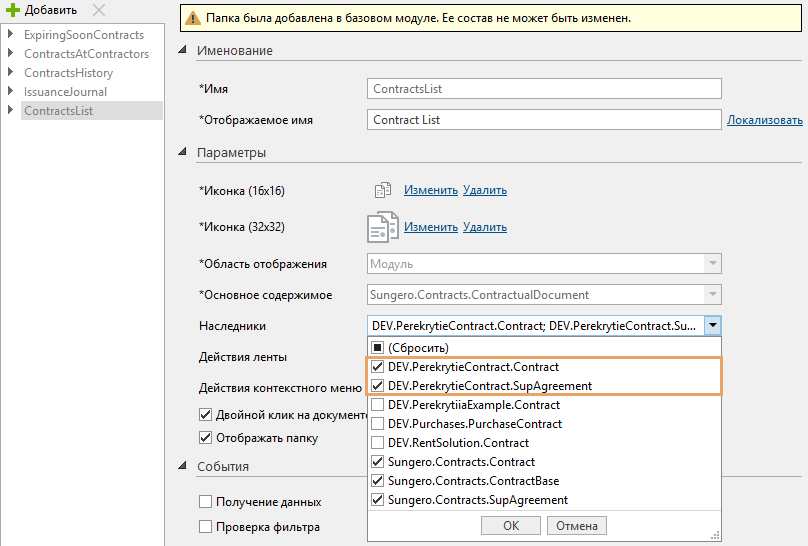Click the 16x16 document icon preview
This screenshot has width=808, height=546.
click(381, 190)
